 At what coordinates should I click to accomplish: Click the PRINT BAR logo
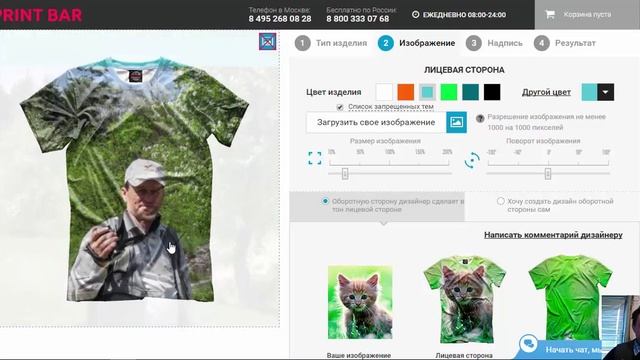41,15
